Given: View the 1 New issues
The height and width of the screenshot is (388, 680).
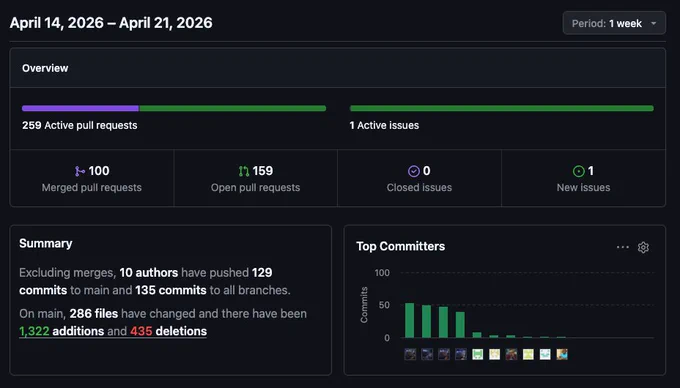Looking at the screenshot, I should 583,178.
